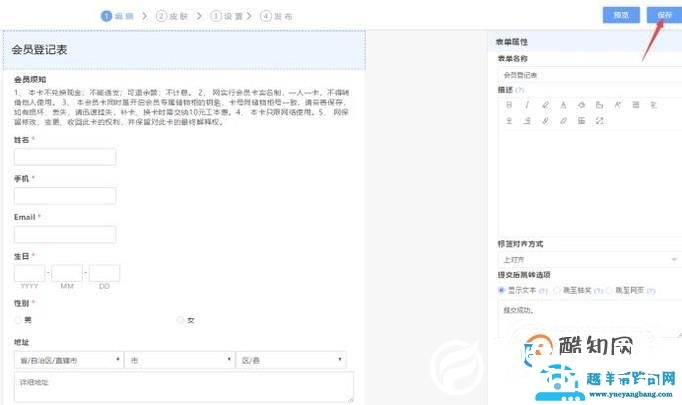Click the help icon after 跳至网页 option
This screenshot has width=682, height=405.
(x=651, y=291)
